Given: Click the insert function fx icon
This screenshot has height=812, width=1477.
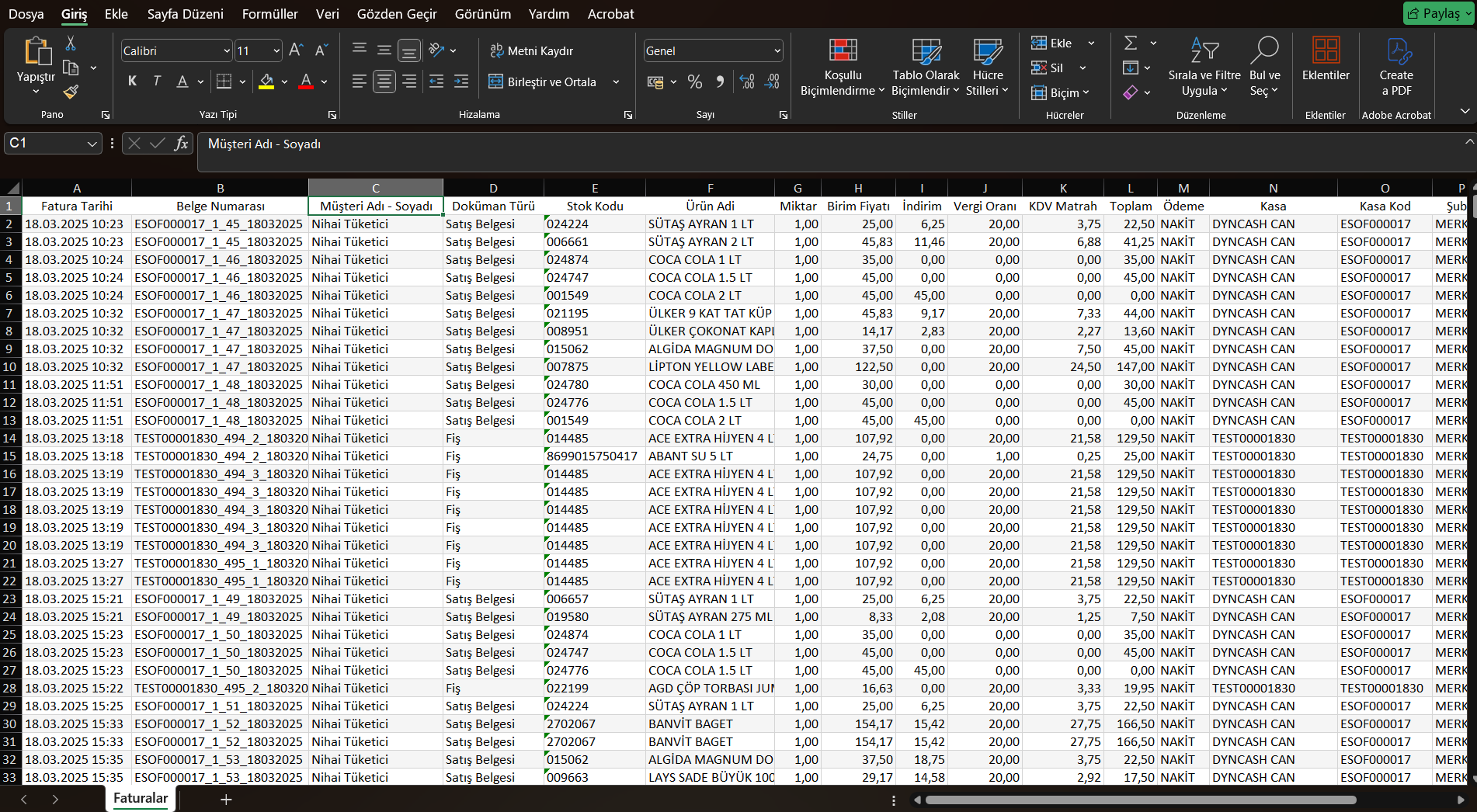Looking at the screenshot, I should [x=181, y=144].
